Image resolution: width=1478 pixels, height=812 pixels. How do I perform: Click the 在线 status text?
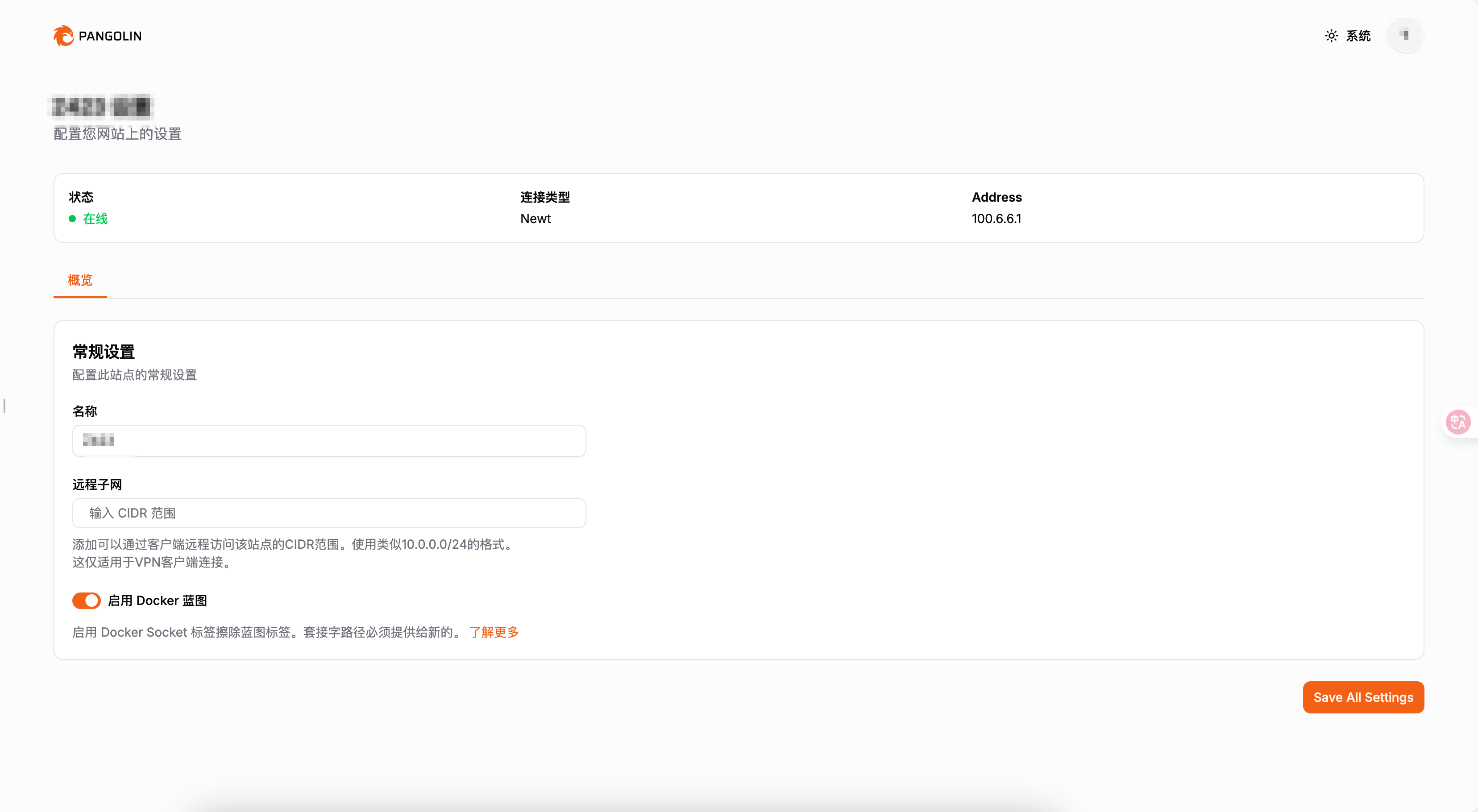(95, 219)
